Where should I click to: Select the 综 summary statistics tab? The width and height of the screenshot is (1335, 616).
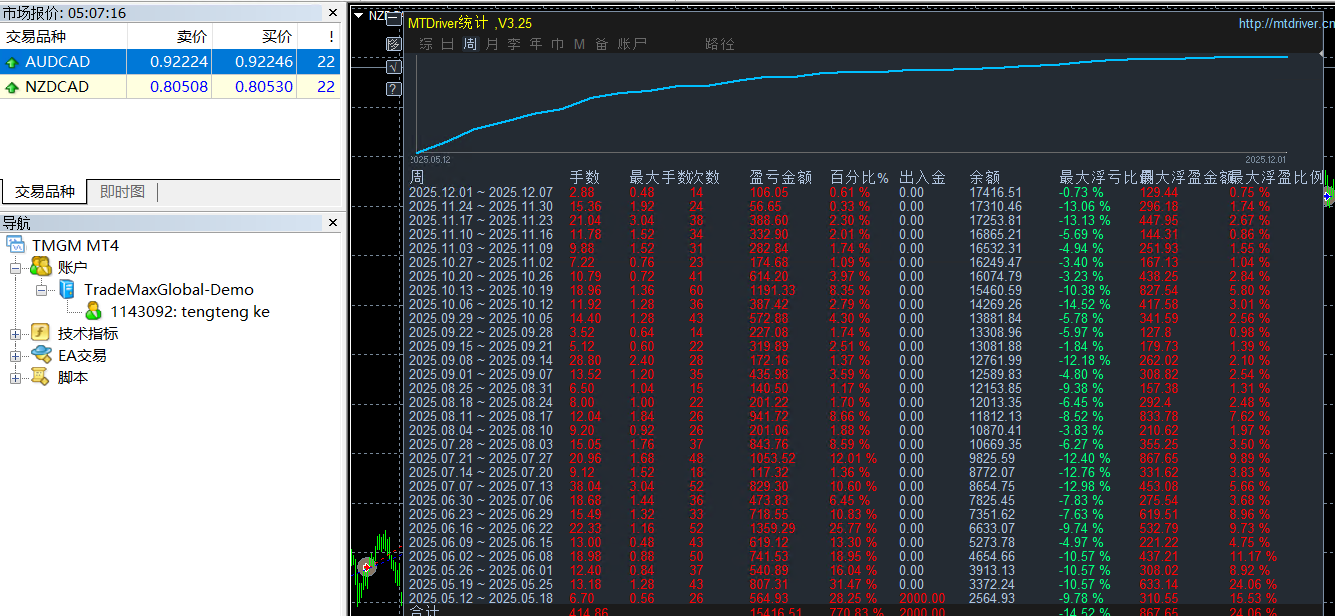click(x=426, y=44)
